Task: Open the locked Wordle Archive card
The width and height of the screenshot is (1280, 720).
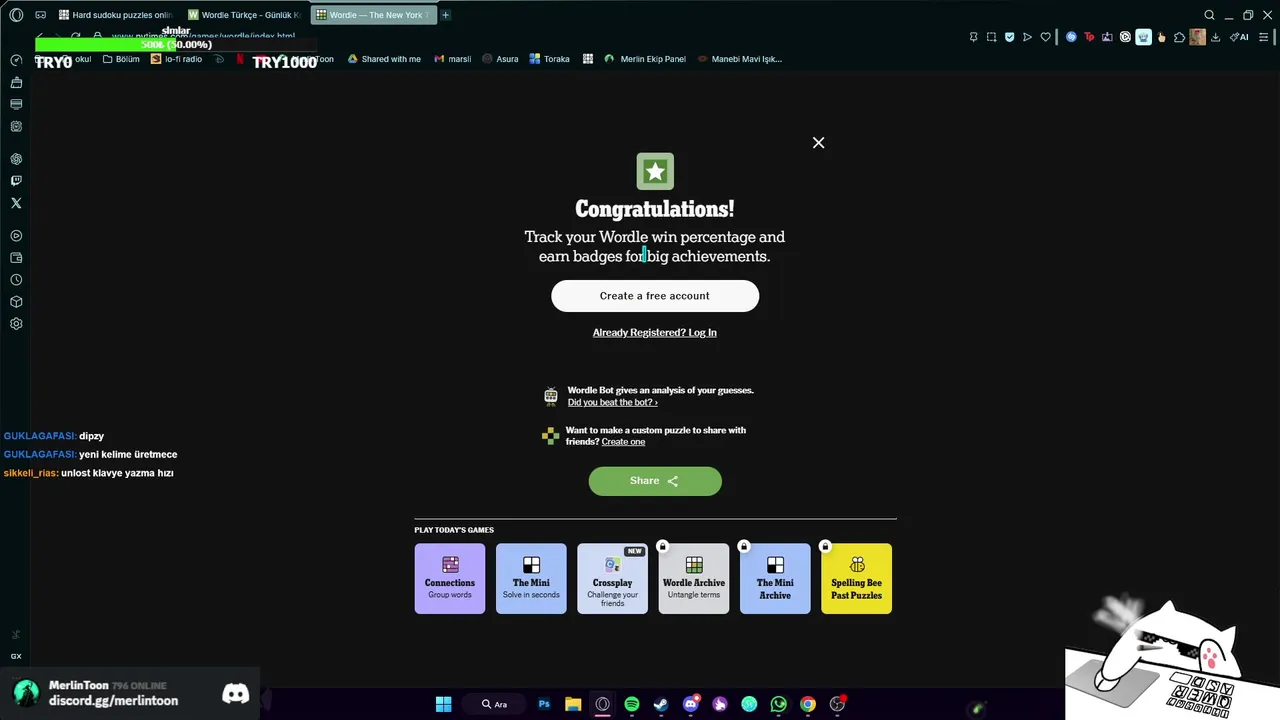Action: pyautogui.click(x=694, y=579)
